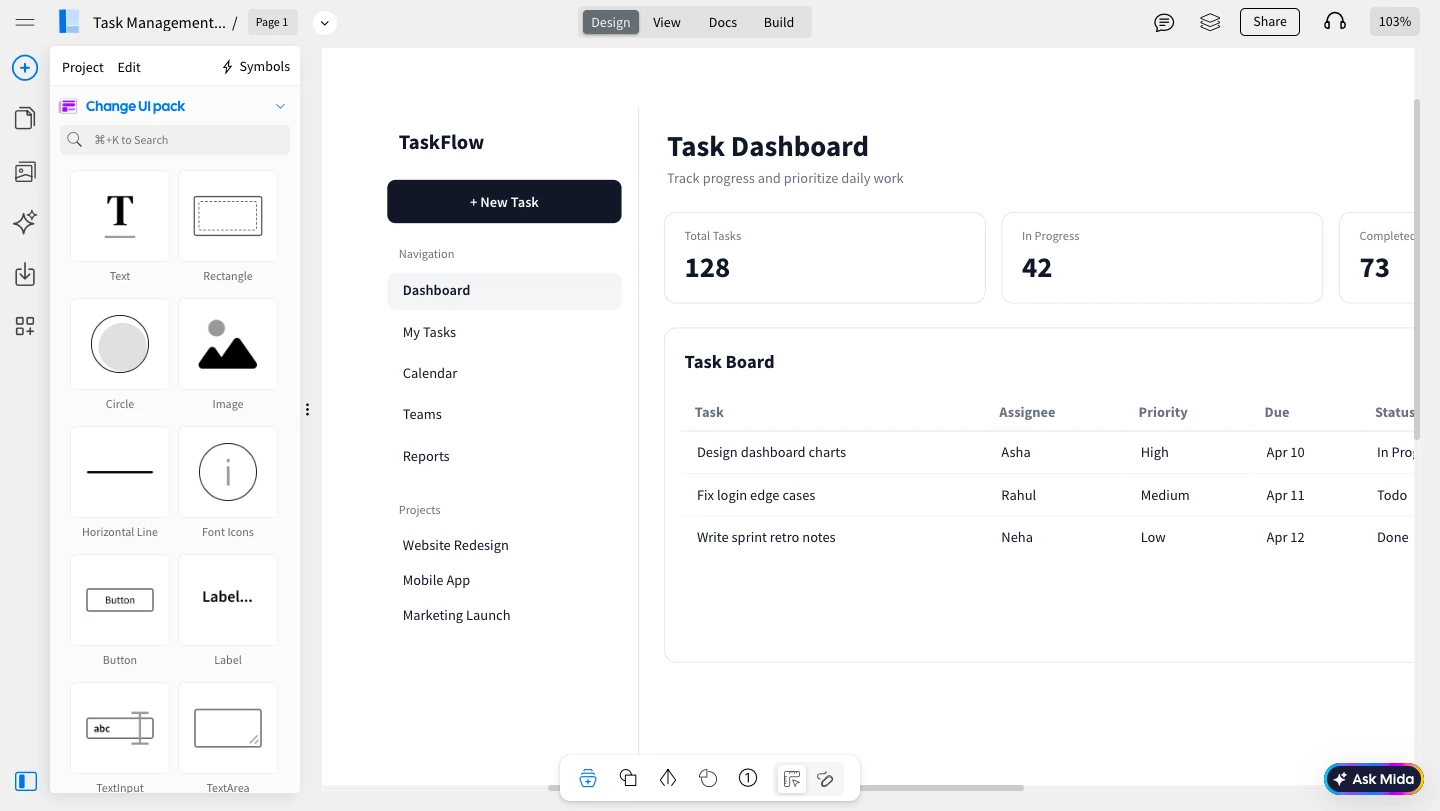Click the component search field
1440x811 pixels.
pos(175,140)
